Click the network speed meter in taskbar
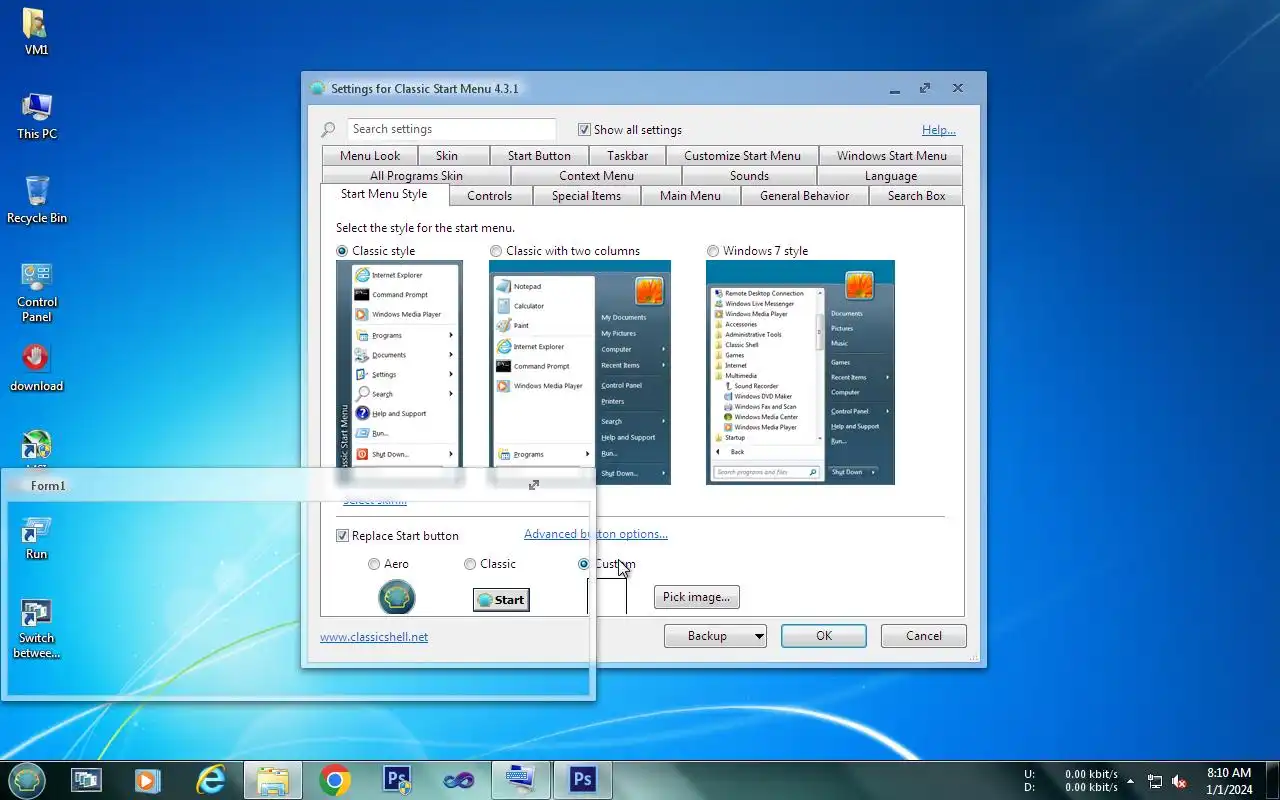The width and height of the screenshot is (1280, 800). point(1071,781)
